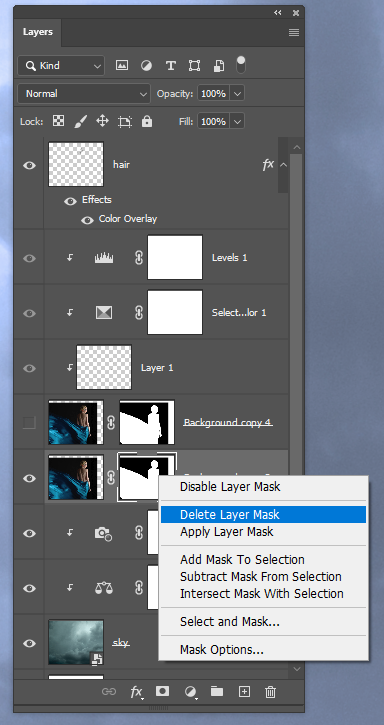This screenshot has width=384, height=725.
Task: Select the Layer 1 thumbnail
Action: pos(104,367)
